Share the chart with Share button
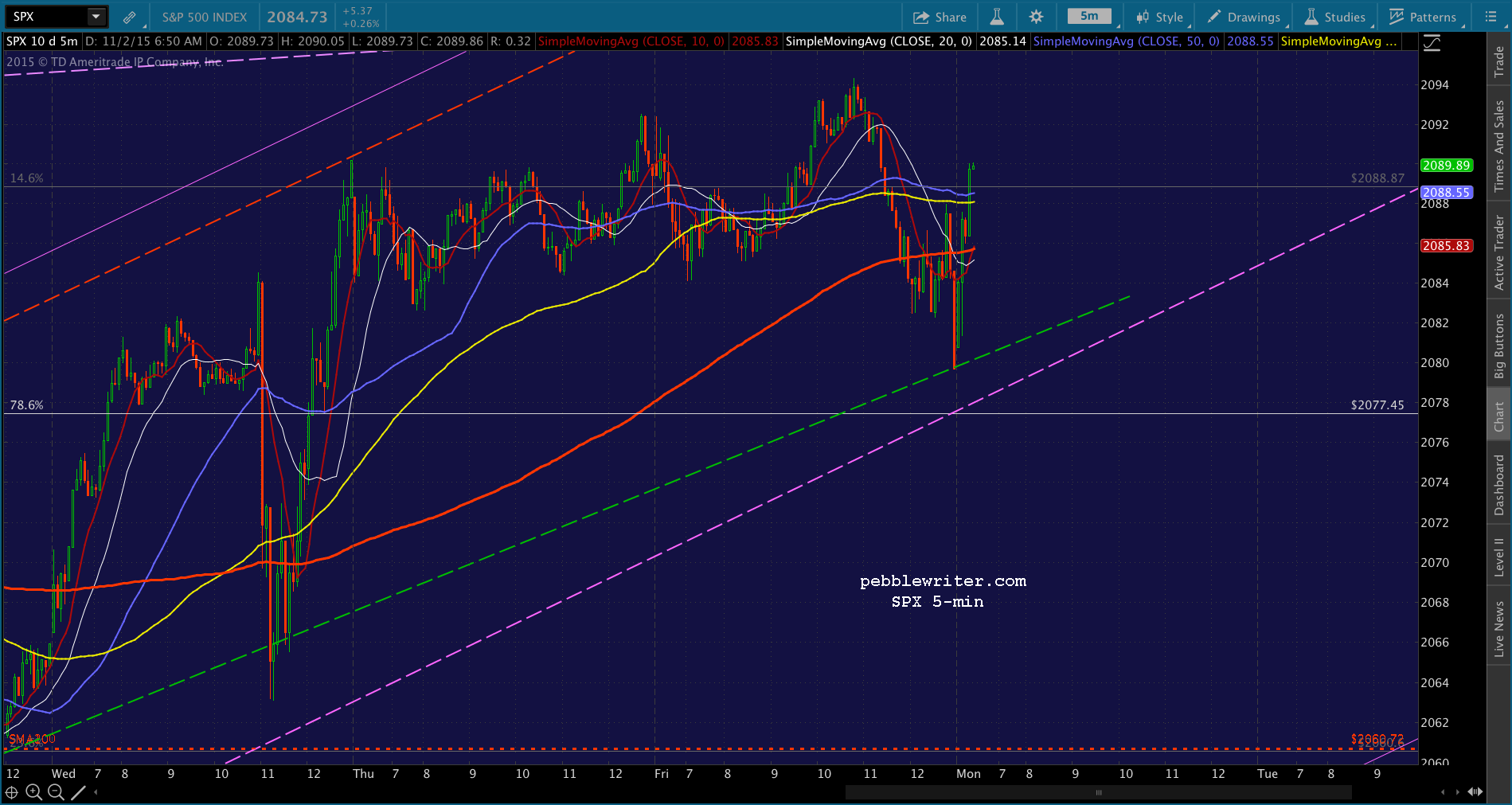1512x805 pixels. [940, 17]
